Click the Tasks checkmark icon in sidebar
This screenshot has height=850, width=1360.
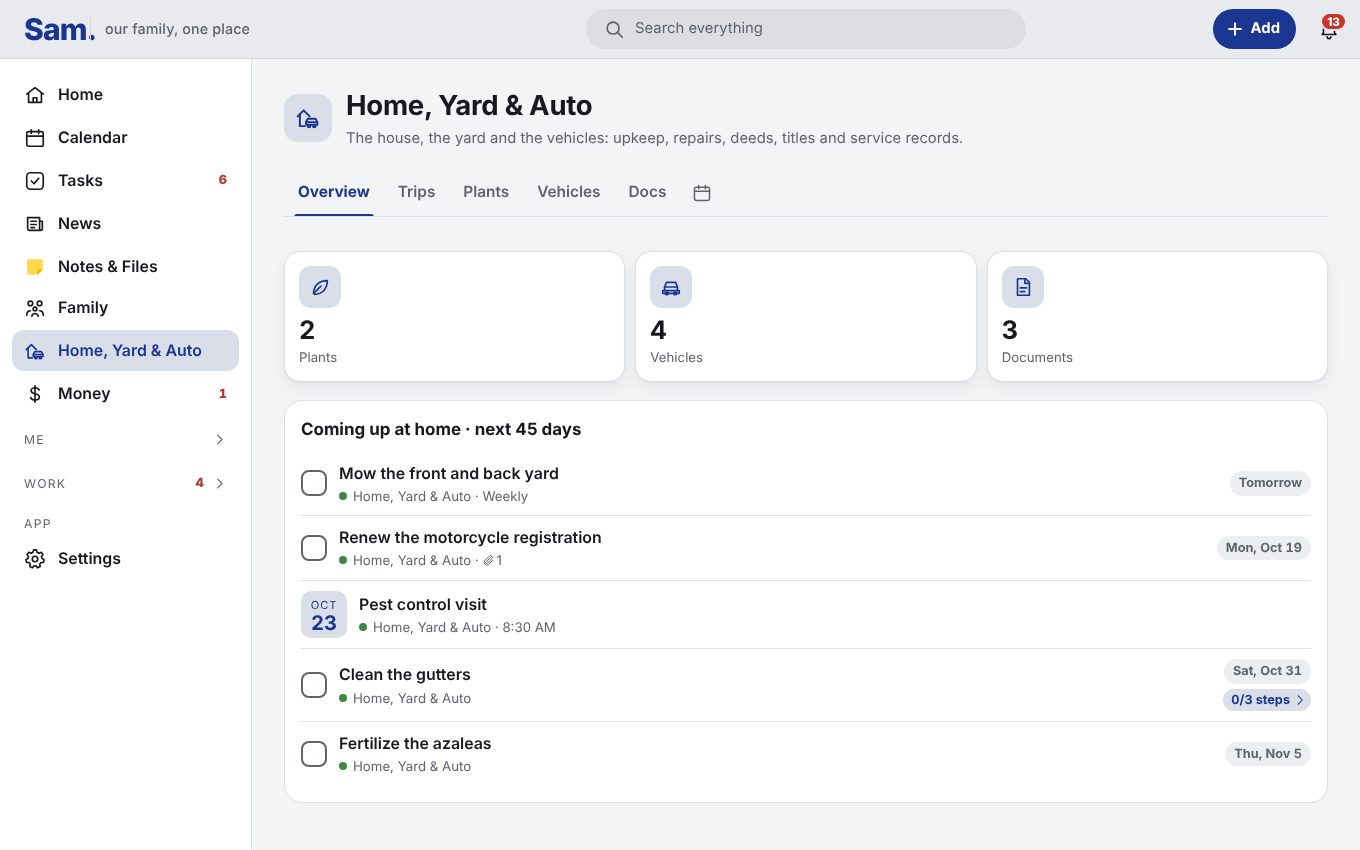(35, 181)
